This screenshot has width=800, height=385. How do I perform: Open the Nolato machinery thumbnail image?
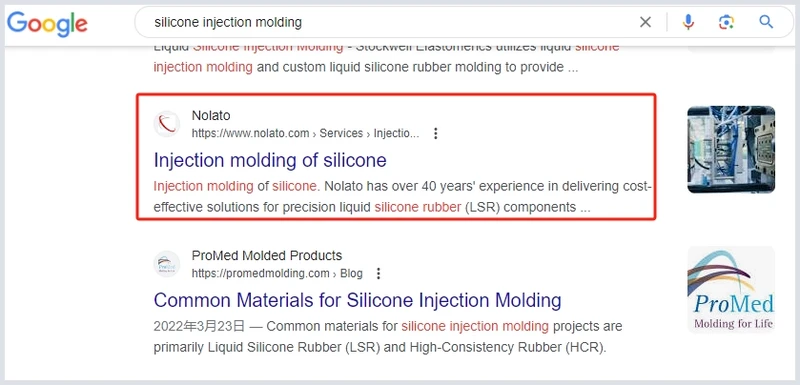(x=731, y=149)
